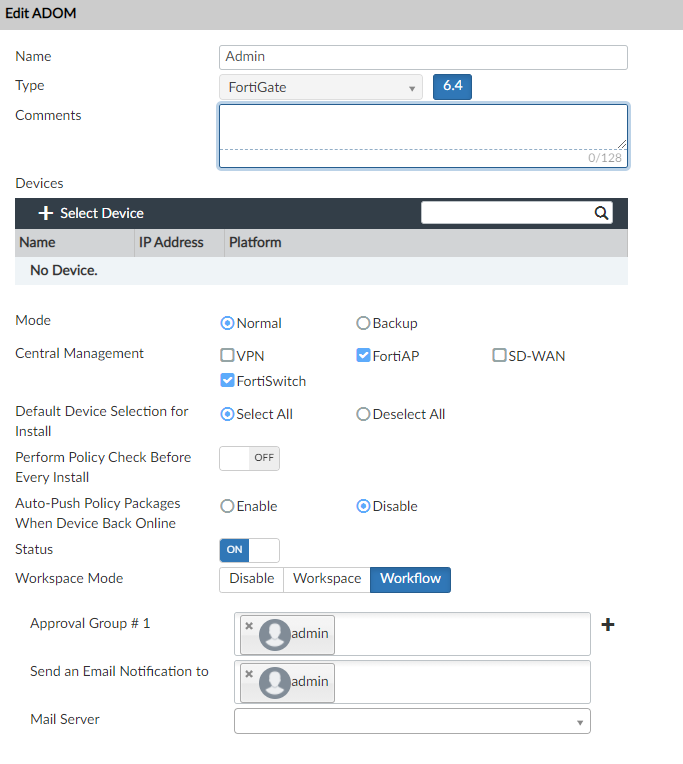683x764 pixels.
Task: Click admin avatar in Send Email Notification field
Action: (x=275, y=683)
